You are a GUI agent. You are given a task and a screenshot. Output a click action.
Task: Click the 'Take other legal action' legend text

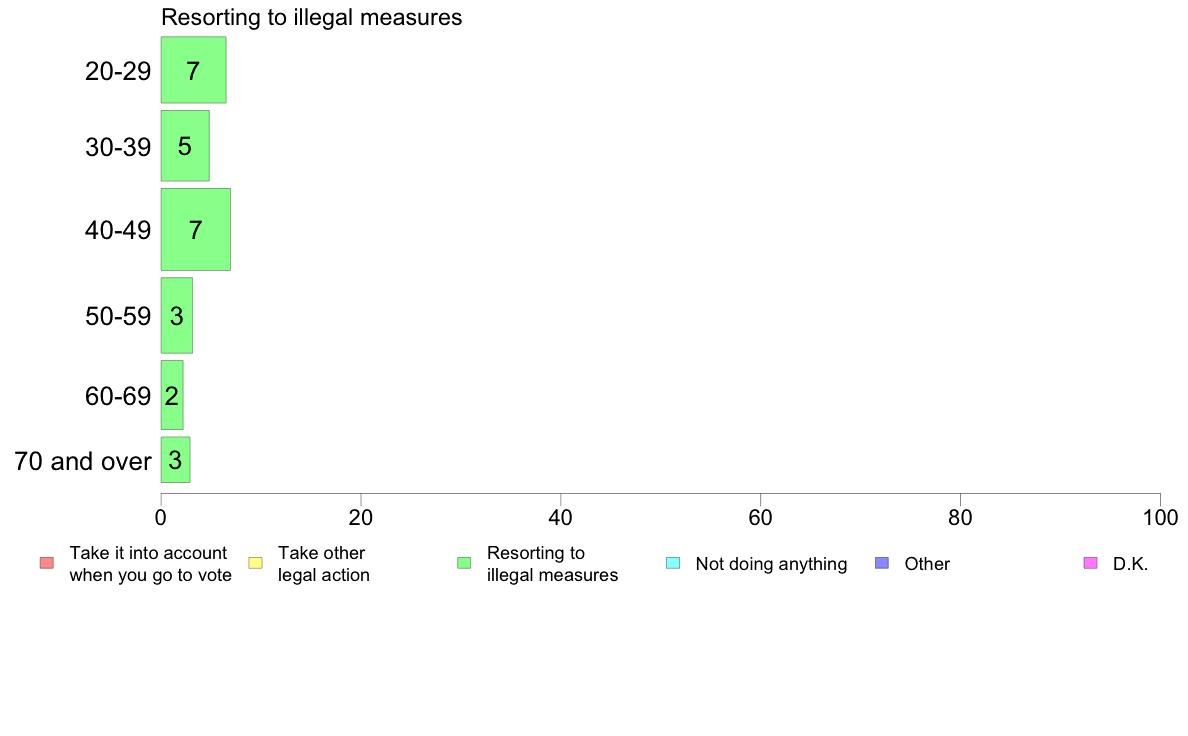[324, 564]
